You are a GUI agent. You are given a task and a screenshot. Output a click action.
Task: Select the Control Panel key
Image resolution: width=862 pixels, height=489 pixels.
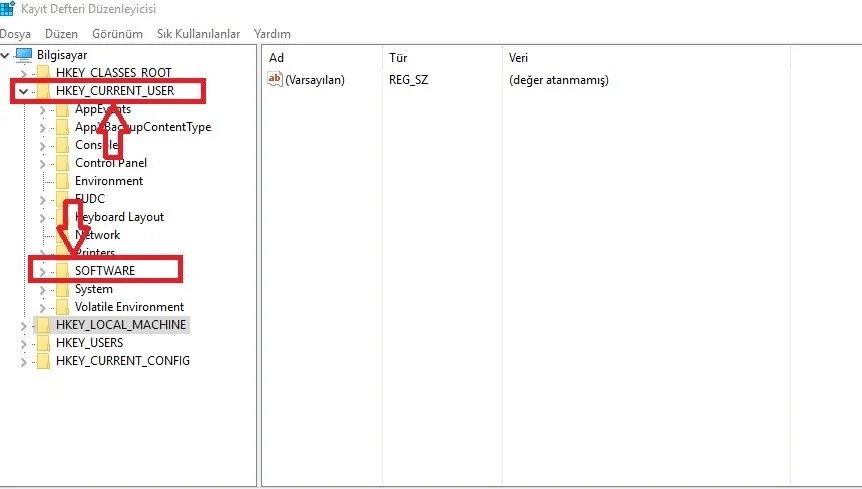point(110,163)
